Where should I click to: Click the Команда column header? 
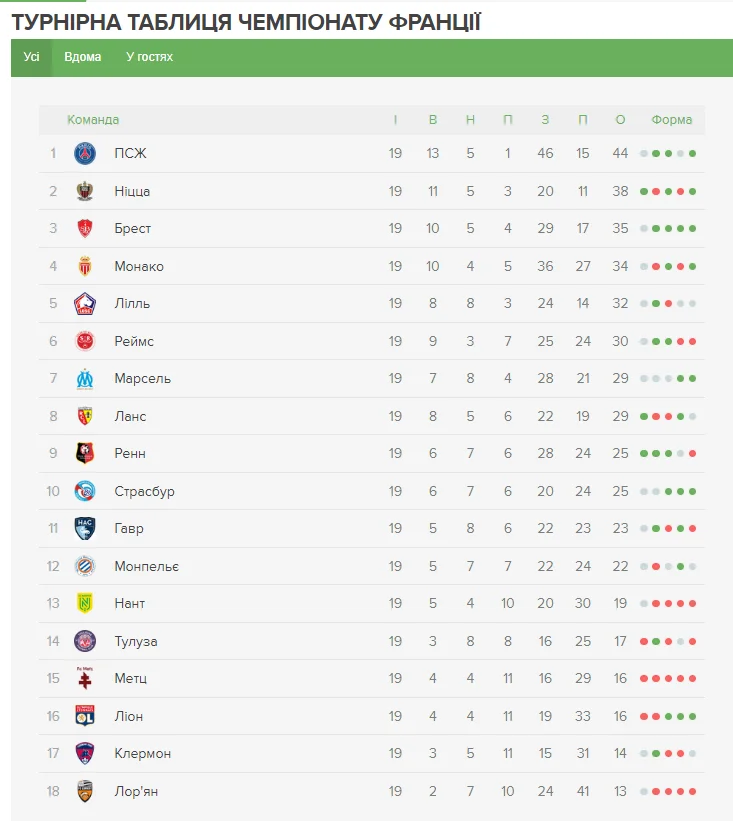pyautogui.click(x=93, y=120)
